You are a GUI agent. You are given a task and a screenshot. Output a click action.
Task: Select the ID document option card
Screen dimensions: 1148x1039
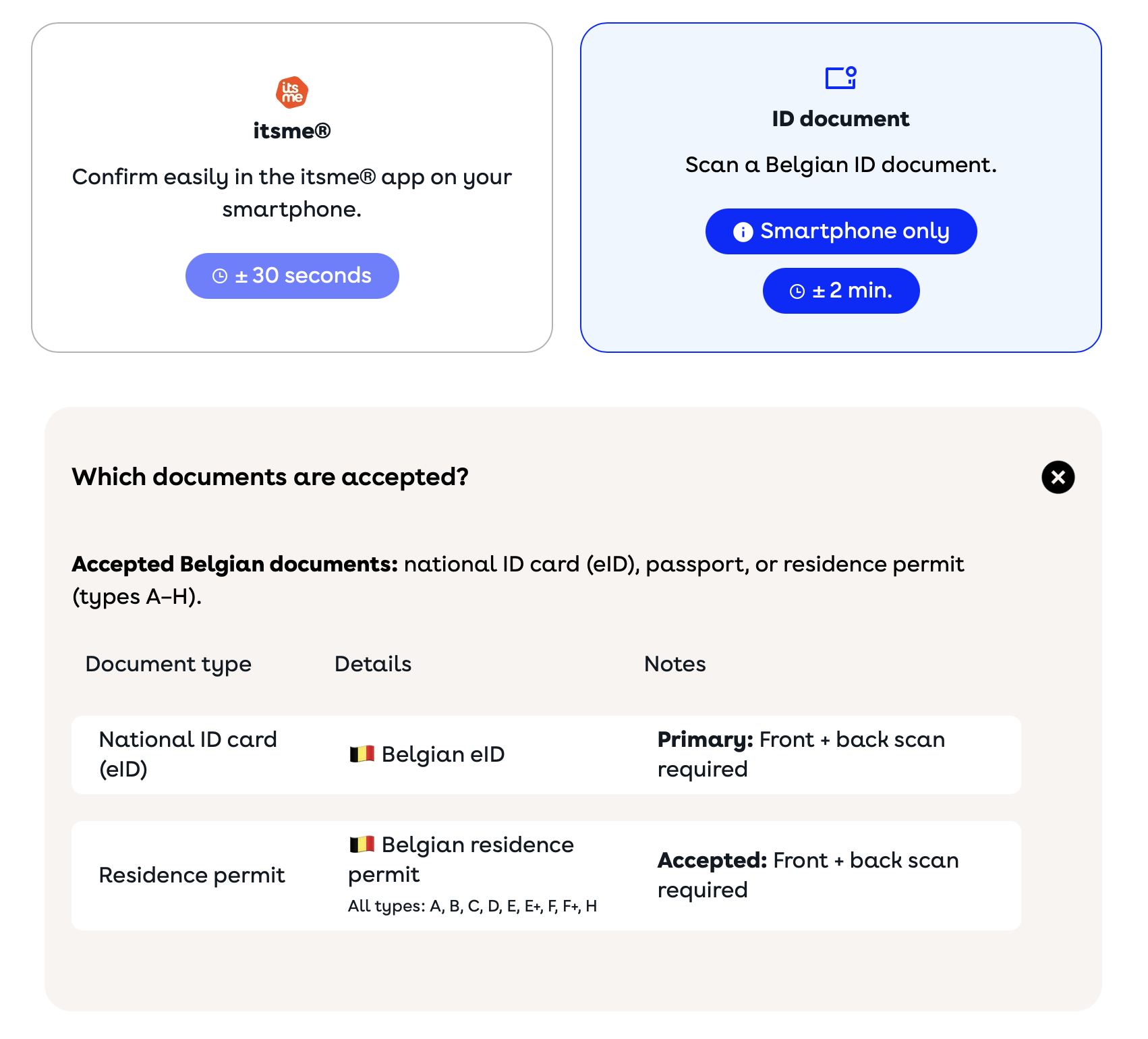tap(841, 188)
